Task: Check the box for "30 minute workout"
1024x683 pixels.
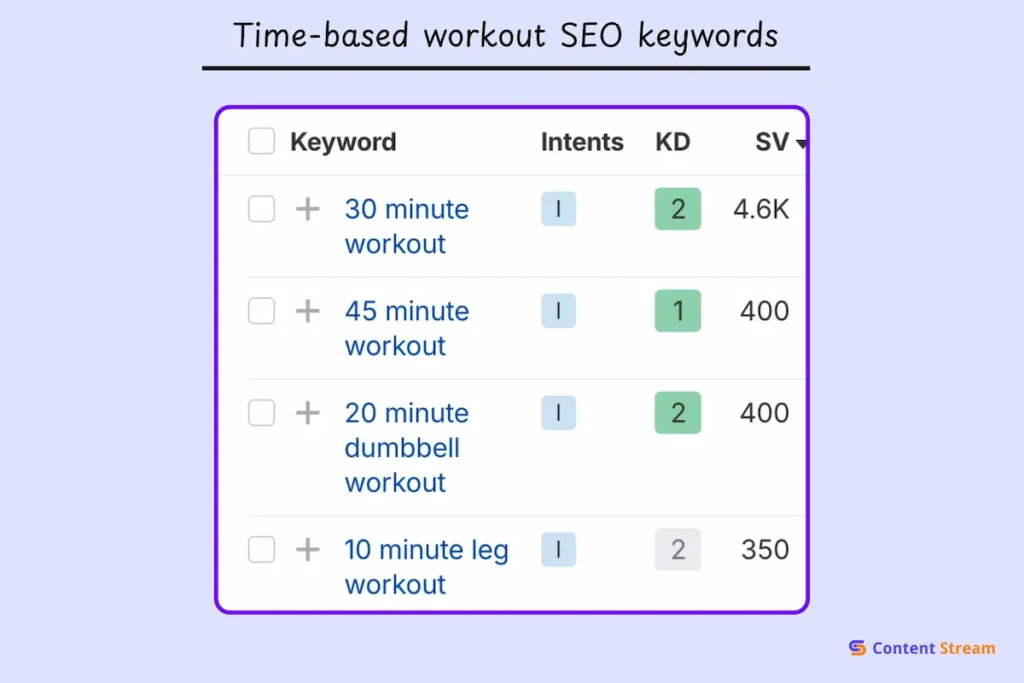Action: tap(261, 209)
